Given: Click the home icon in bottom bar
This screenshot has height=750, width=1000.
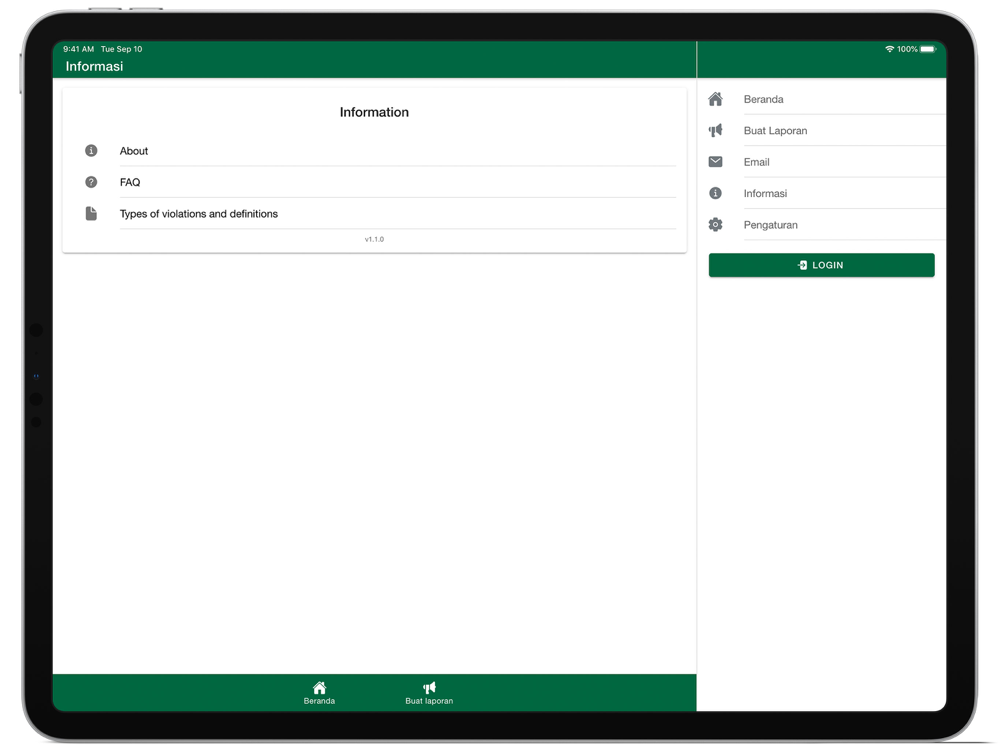Looking at the screenshot, I should tap(320, 688).
